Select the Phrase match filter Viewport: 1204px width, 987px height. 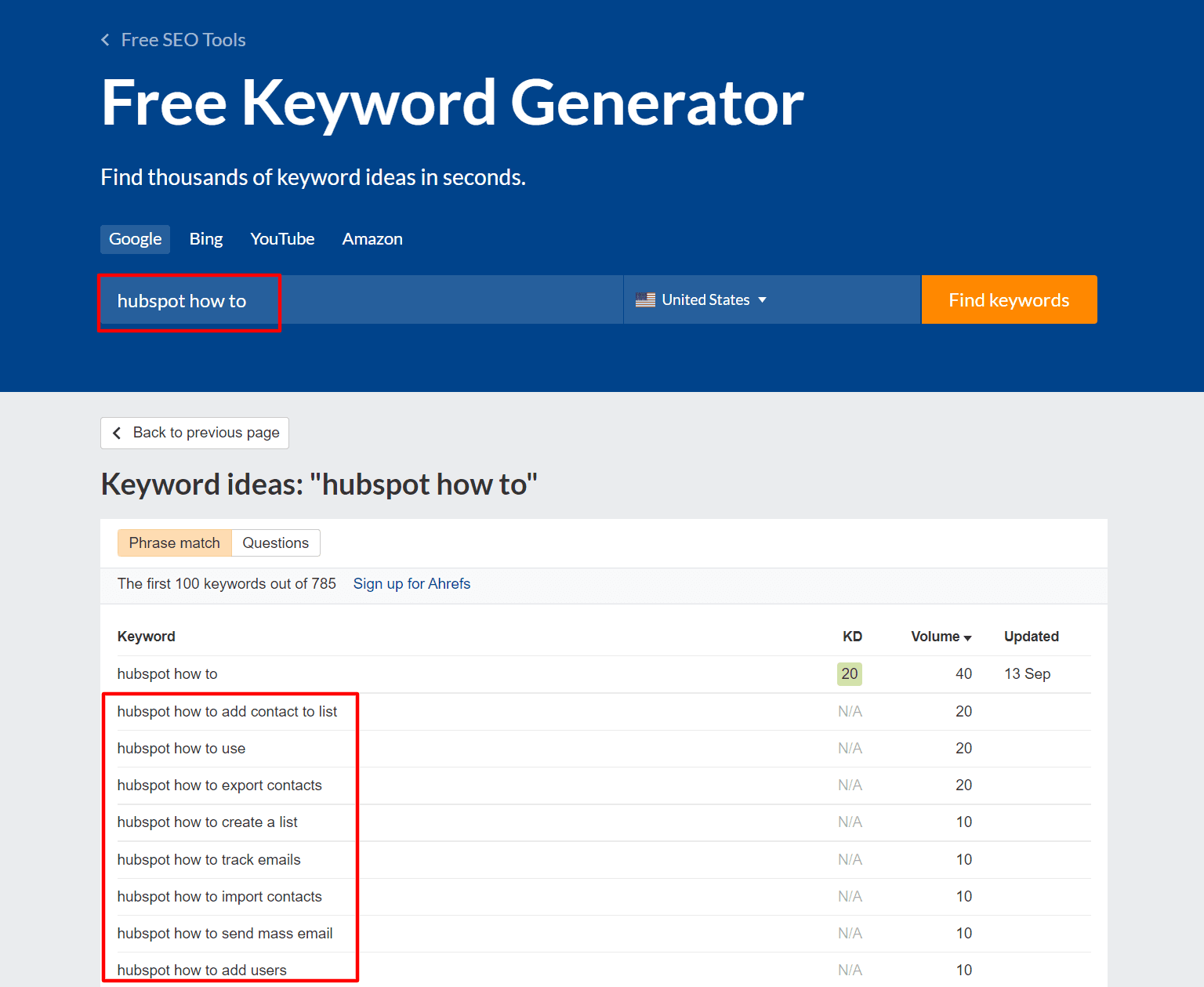174,543
